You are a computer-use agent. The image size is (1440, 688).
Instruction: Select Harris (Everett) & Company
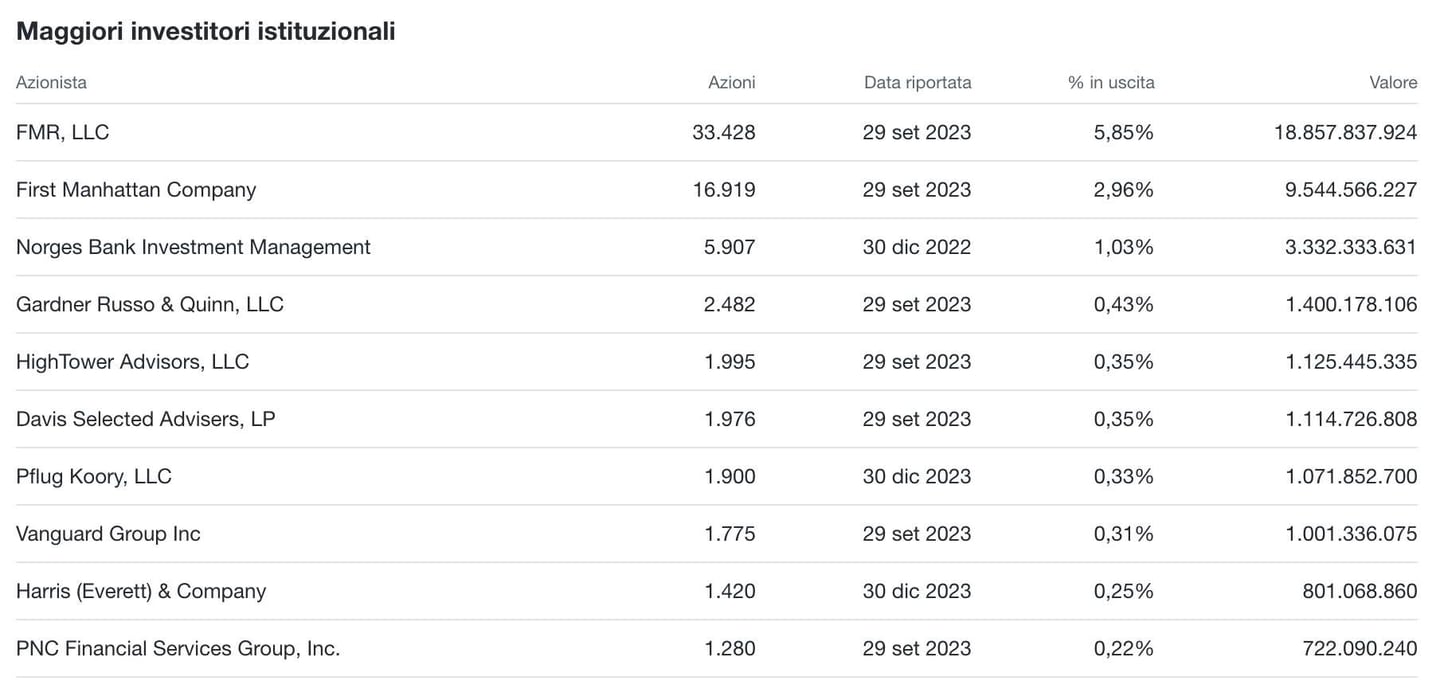(x=141, y=591)
